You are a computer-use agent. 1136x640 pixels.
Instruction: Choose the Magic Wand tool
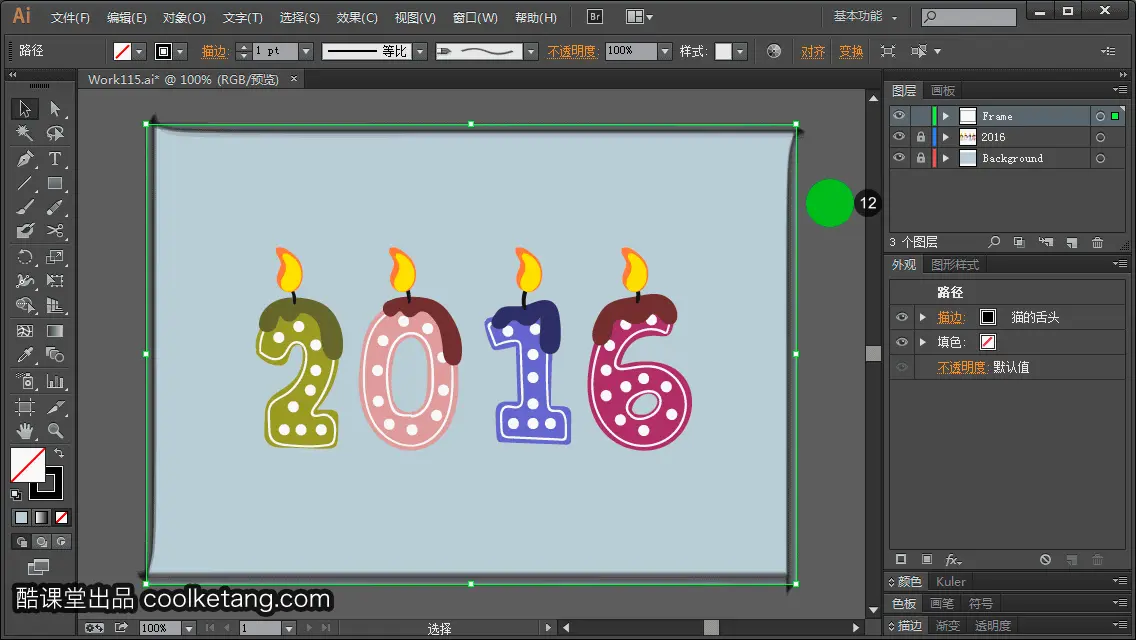(x=25, y=133)
